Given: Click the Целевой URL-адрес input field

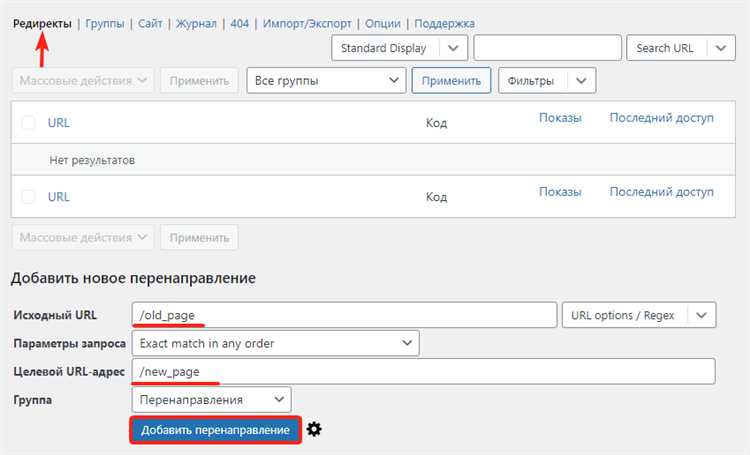Looking at the screenshot, I should [423, 371].
